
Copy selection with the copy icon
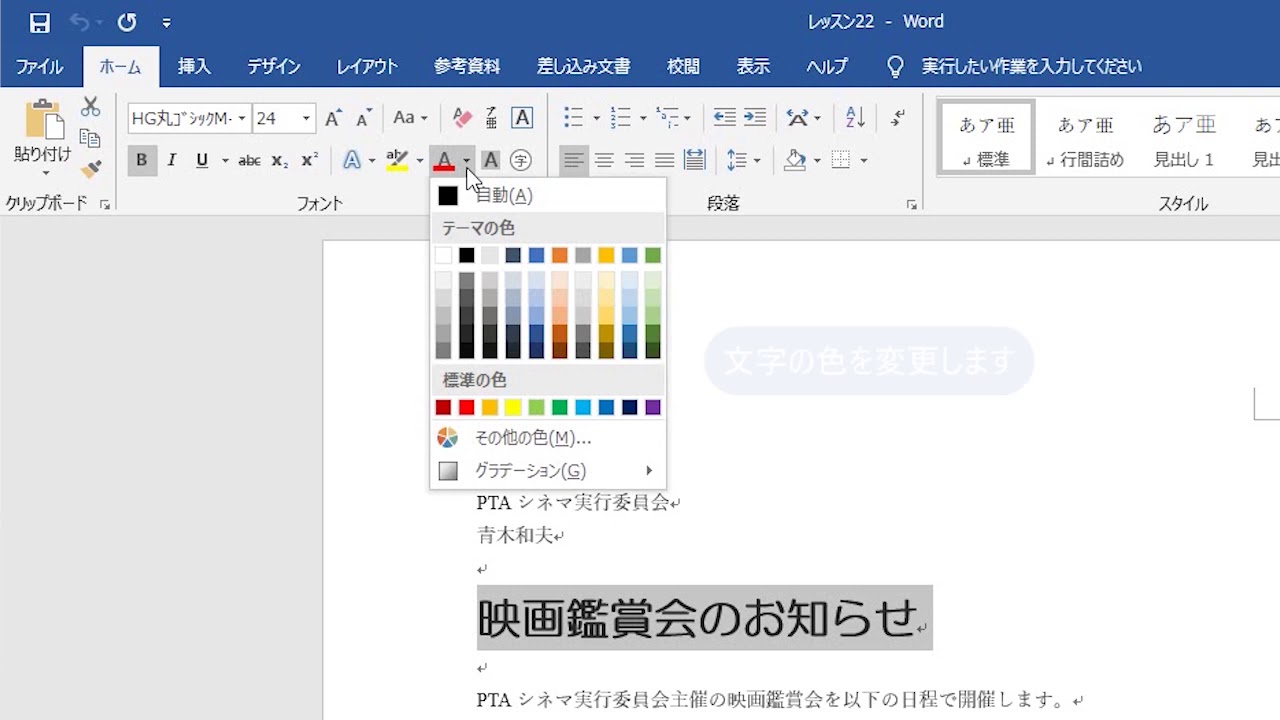(91, 139)
